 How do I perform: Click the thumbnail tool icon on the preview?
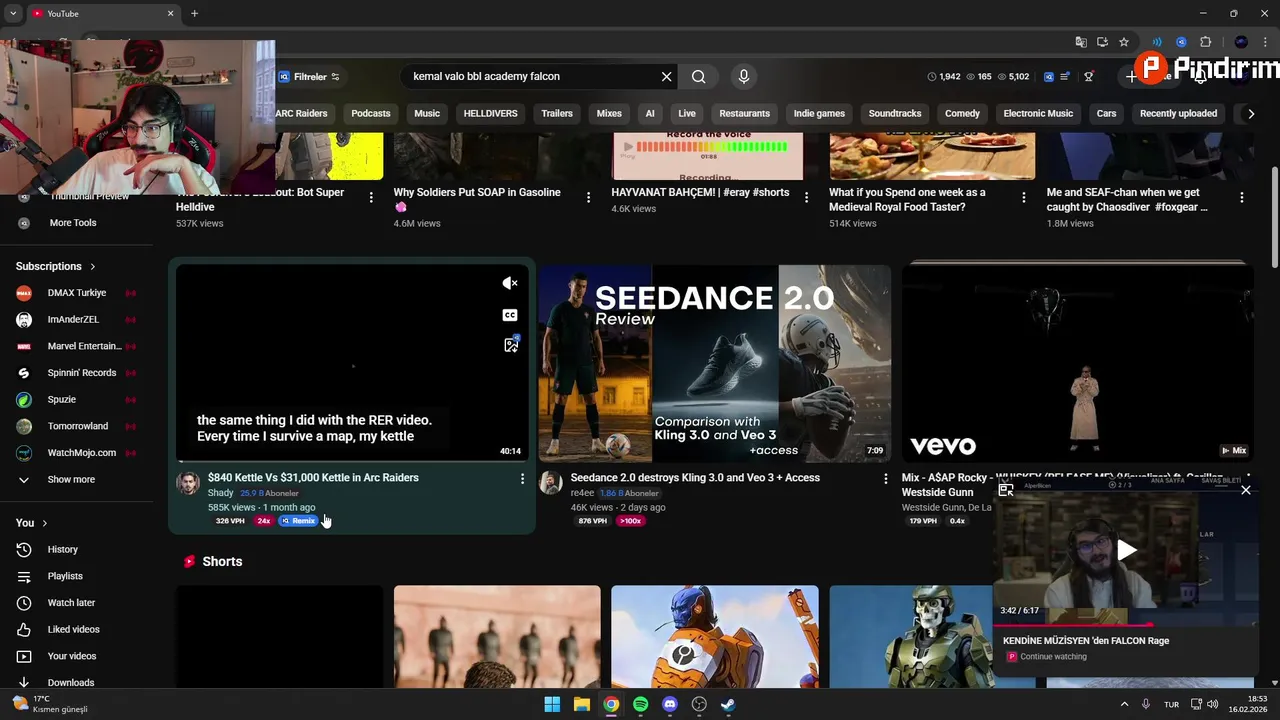tap(511, 344)
